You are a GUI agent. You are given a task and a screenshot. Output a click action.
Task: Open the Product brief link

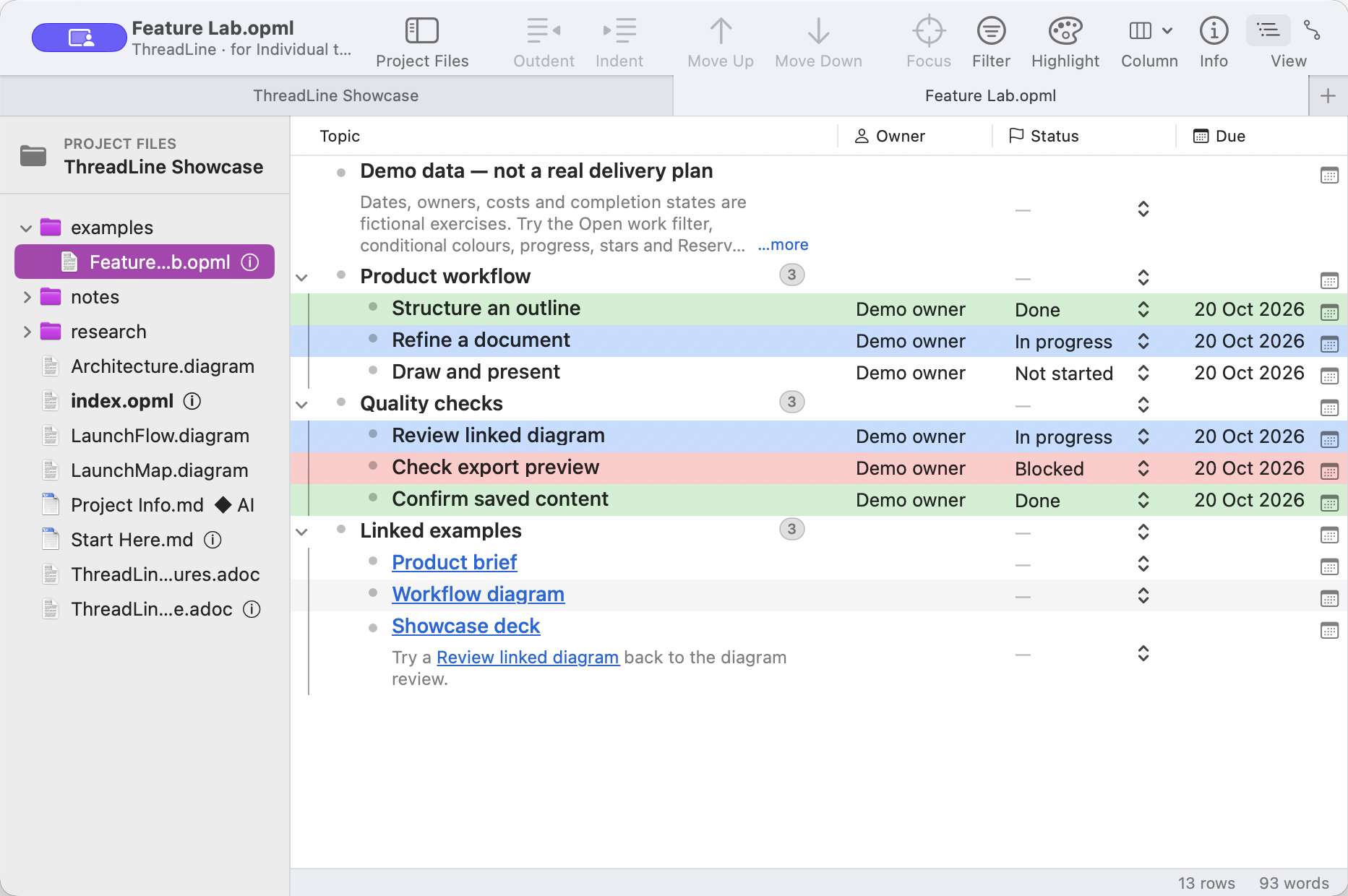[455, 562]
